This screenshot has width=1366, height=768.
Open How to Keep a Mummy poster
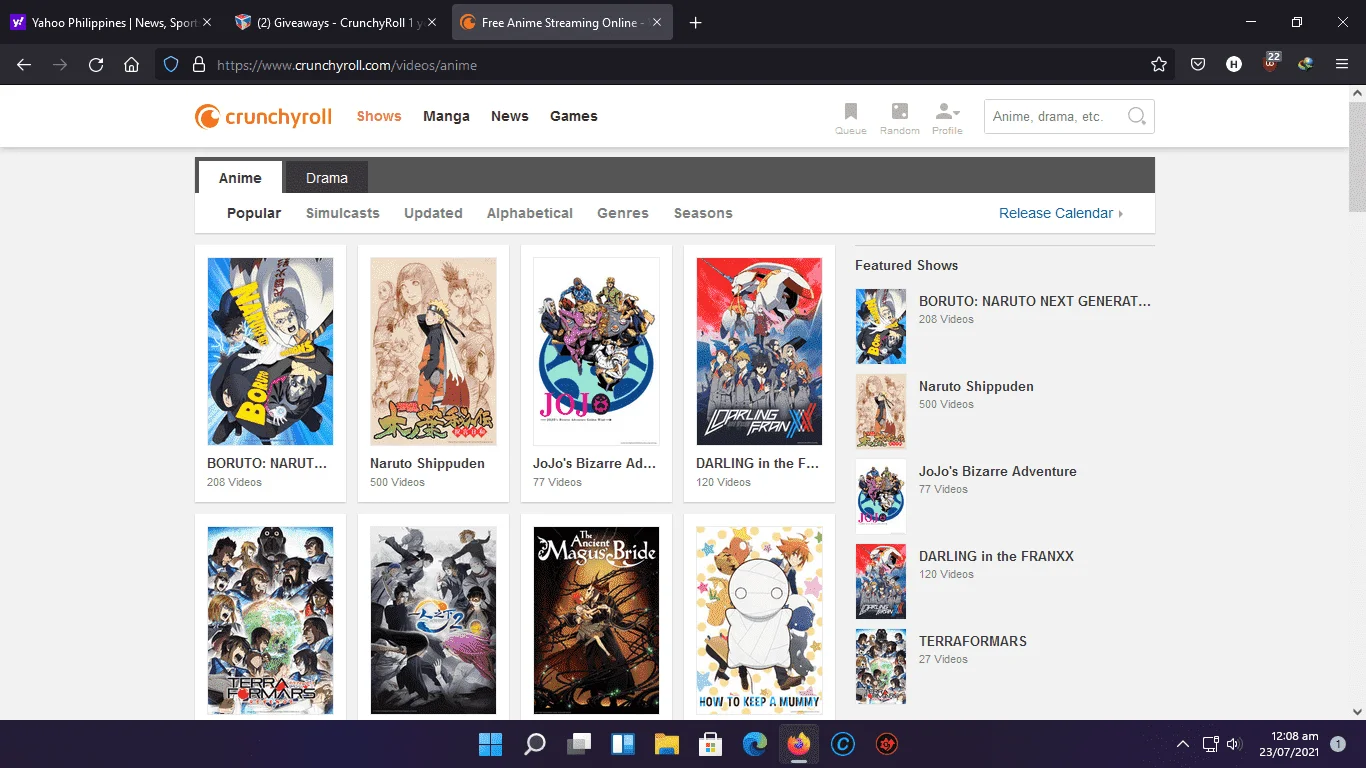[x=759, y=620]
